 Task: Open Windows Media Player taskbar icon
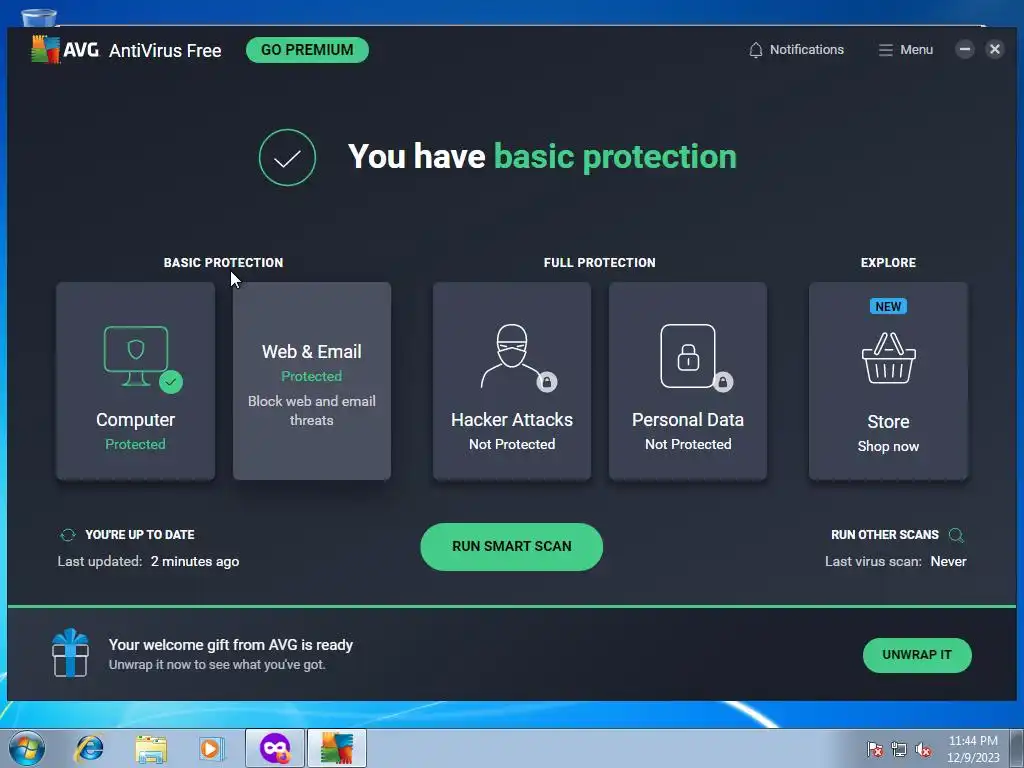tap(211, 748)
